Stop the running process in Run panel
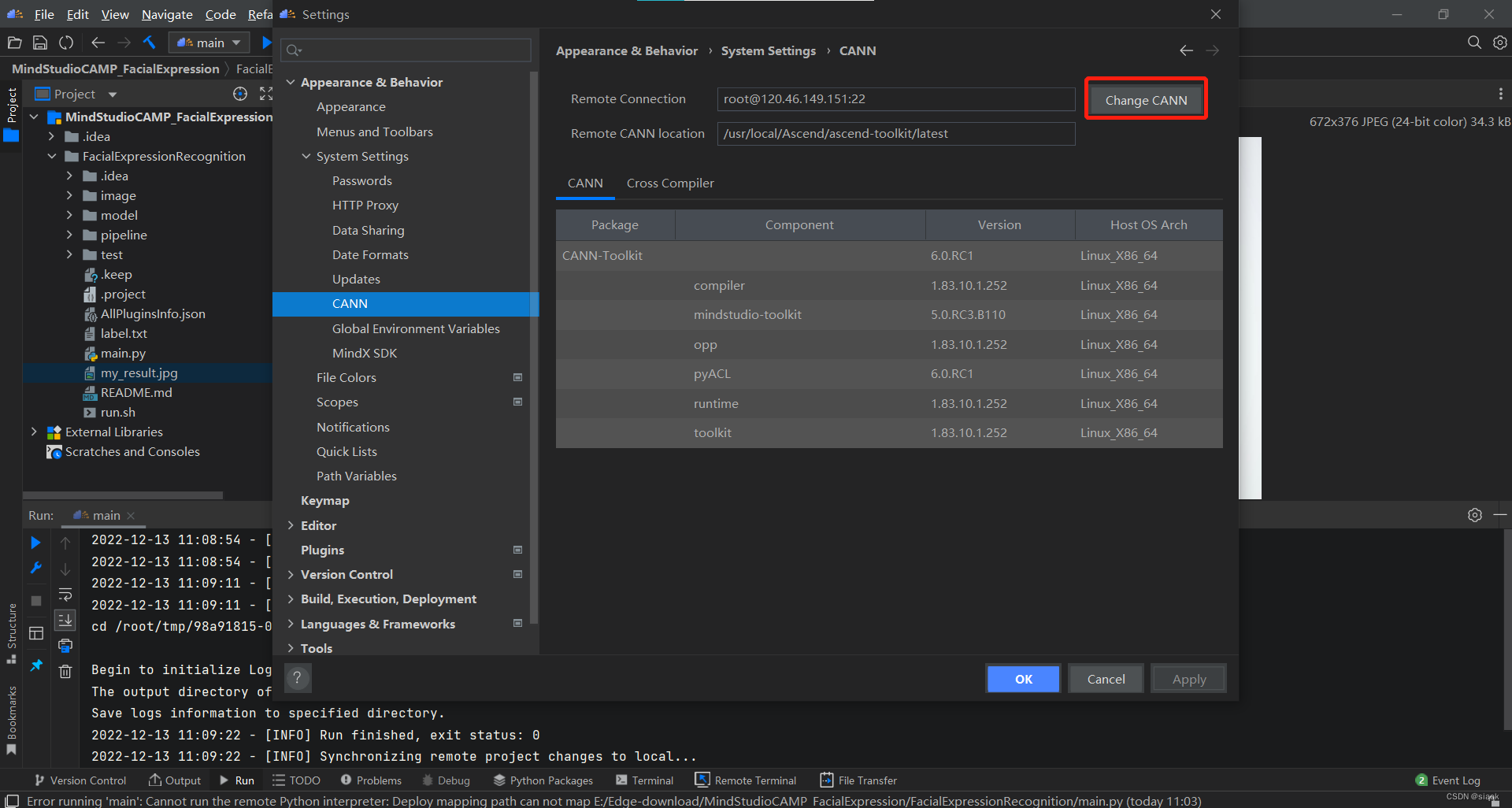 tap(35, 599)
